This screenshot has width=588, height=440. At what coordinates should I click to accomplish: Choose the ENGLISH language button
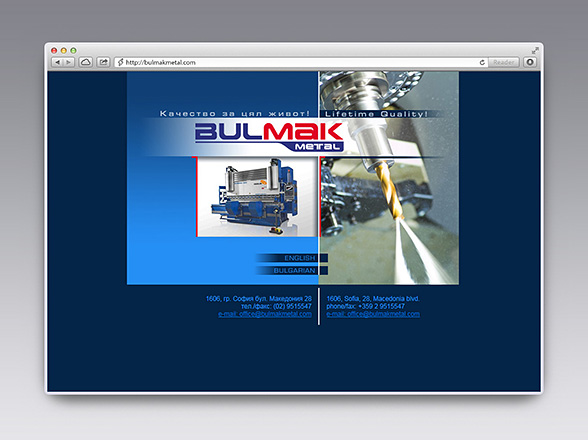[x=292, y=258]
